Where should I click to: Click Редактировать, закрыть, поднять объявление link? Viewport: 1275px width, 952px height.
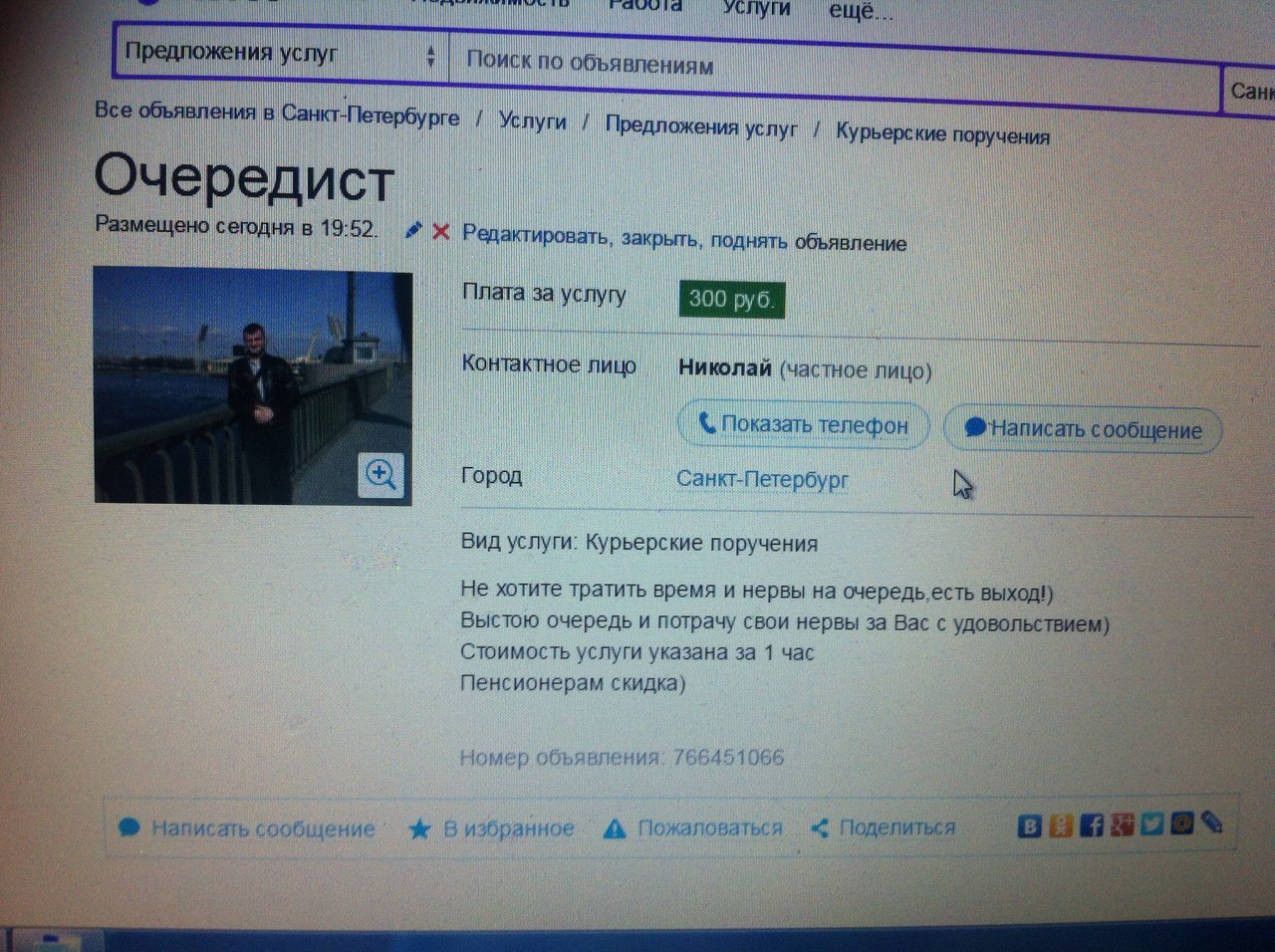[684, 238]
